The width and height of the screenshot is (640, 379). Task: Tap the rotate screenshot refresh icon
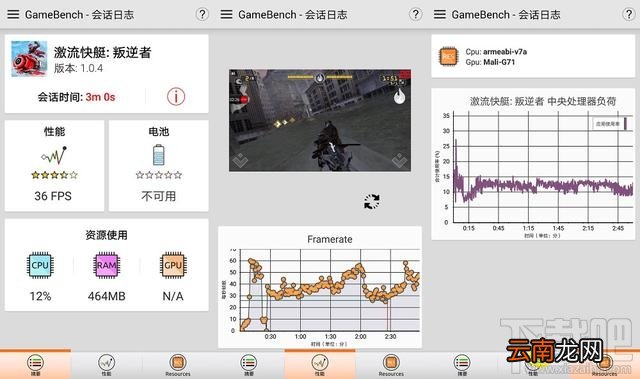(371, 202)
